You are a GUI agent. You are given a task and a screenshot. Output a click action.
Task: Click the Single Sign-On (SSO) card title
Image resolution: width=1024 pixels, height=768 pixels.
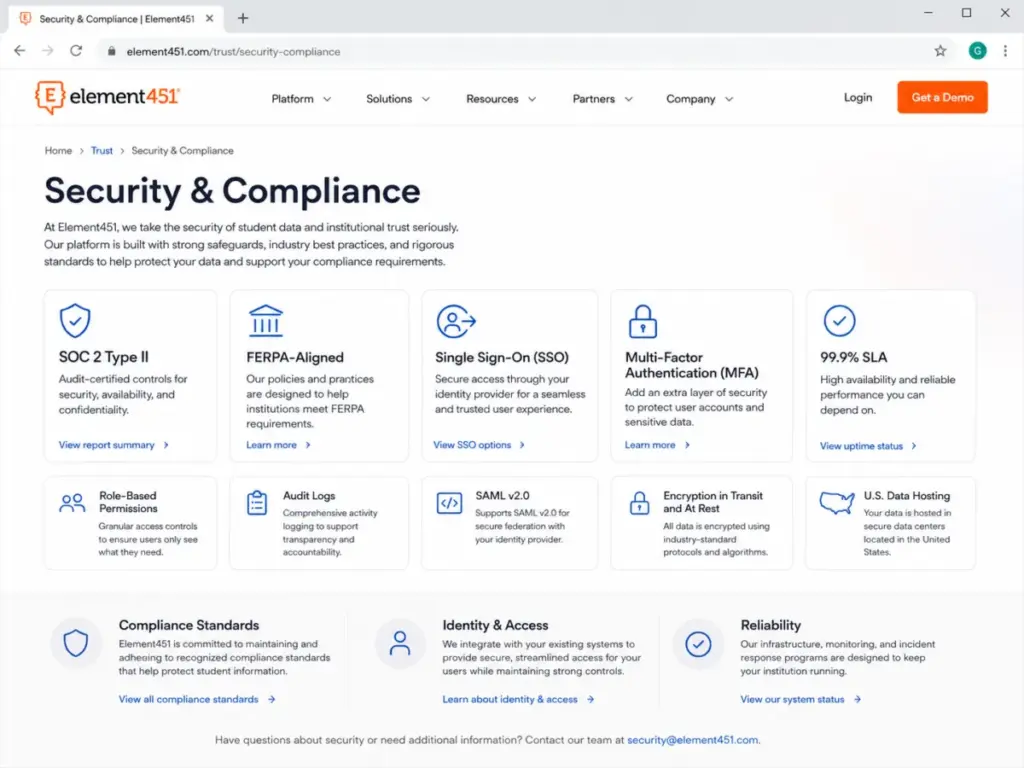coord(502,357)
